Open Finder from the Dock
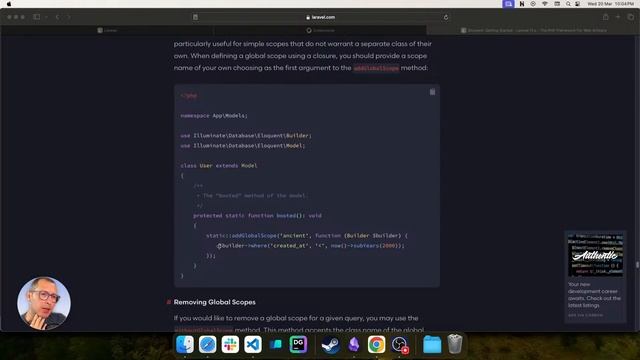640x360 pixels. point(185,344)
